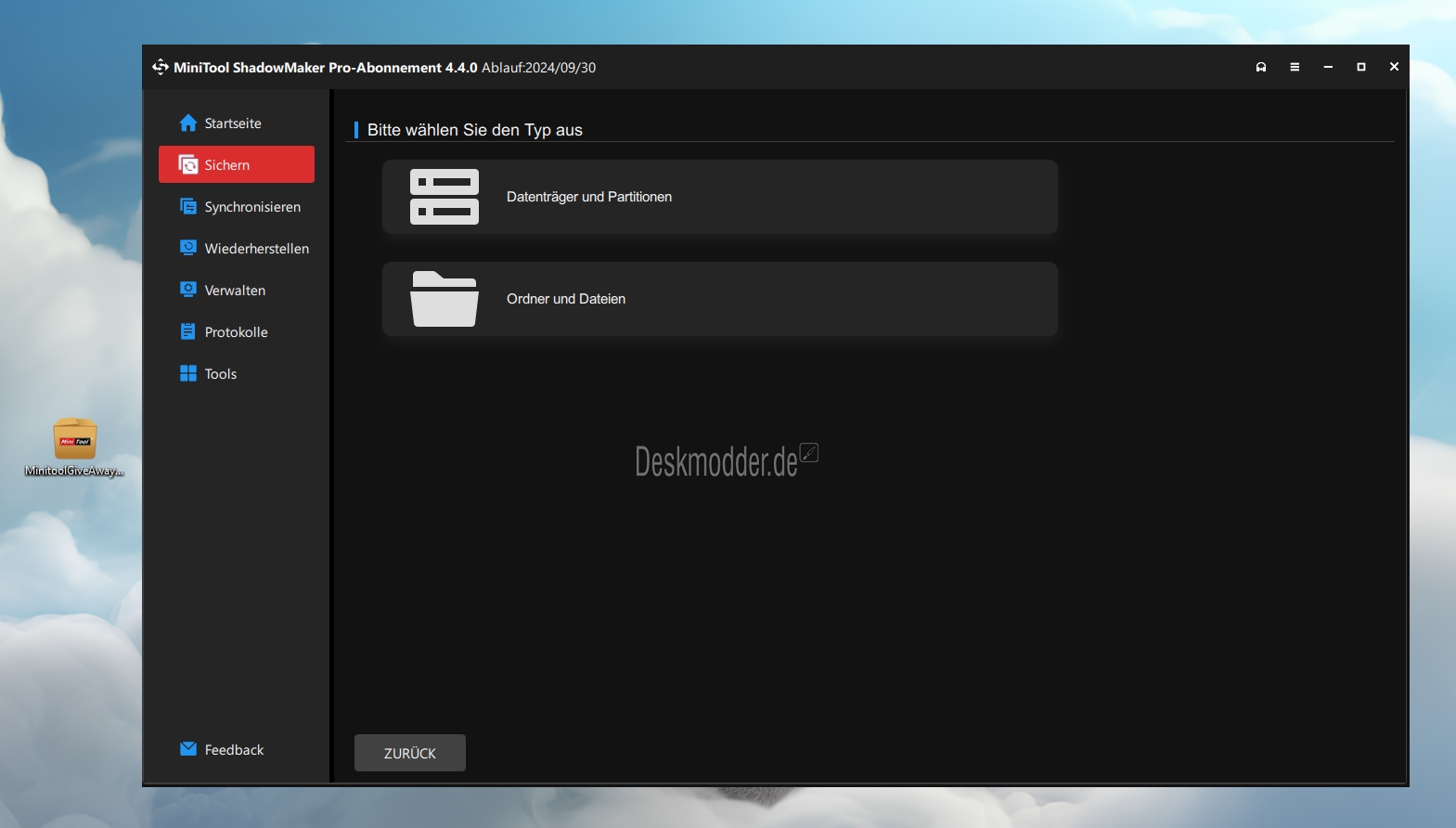Maximize the ShadowMaker window
1456x828 pixels.
pos(1361,67)
